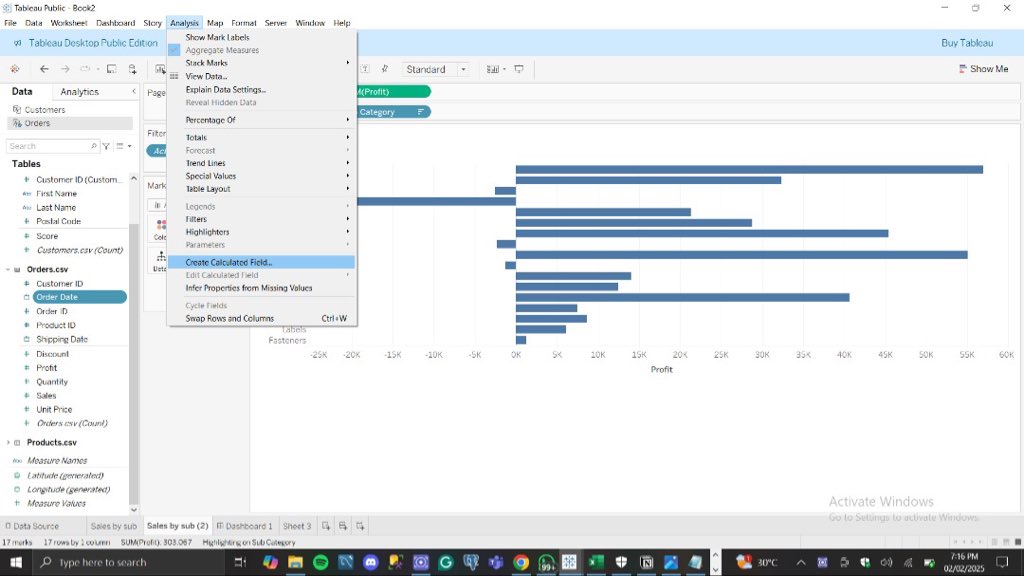The height and width of the screenshot is (576, 1024).
Task: Click the New worksheet icon at bottom
Action: click(326, 526)
